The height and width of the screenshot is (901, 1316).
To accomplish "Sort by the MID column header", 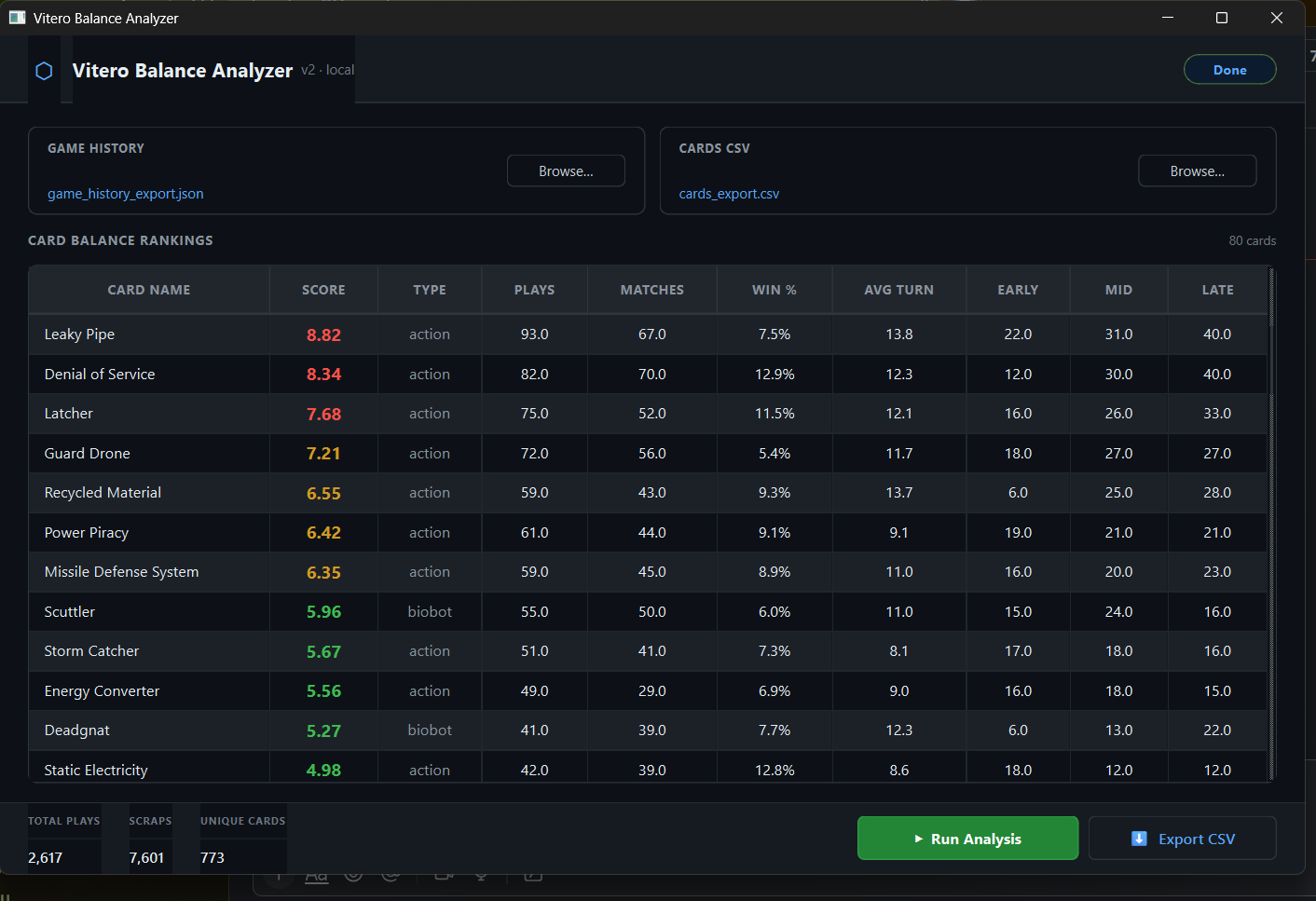I will tap(1118, 290).
